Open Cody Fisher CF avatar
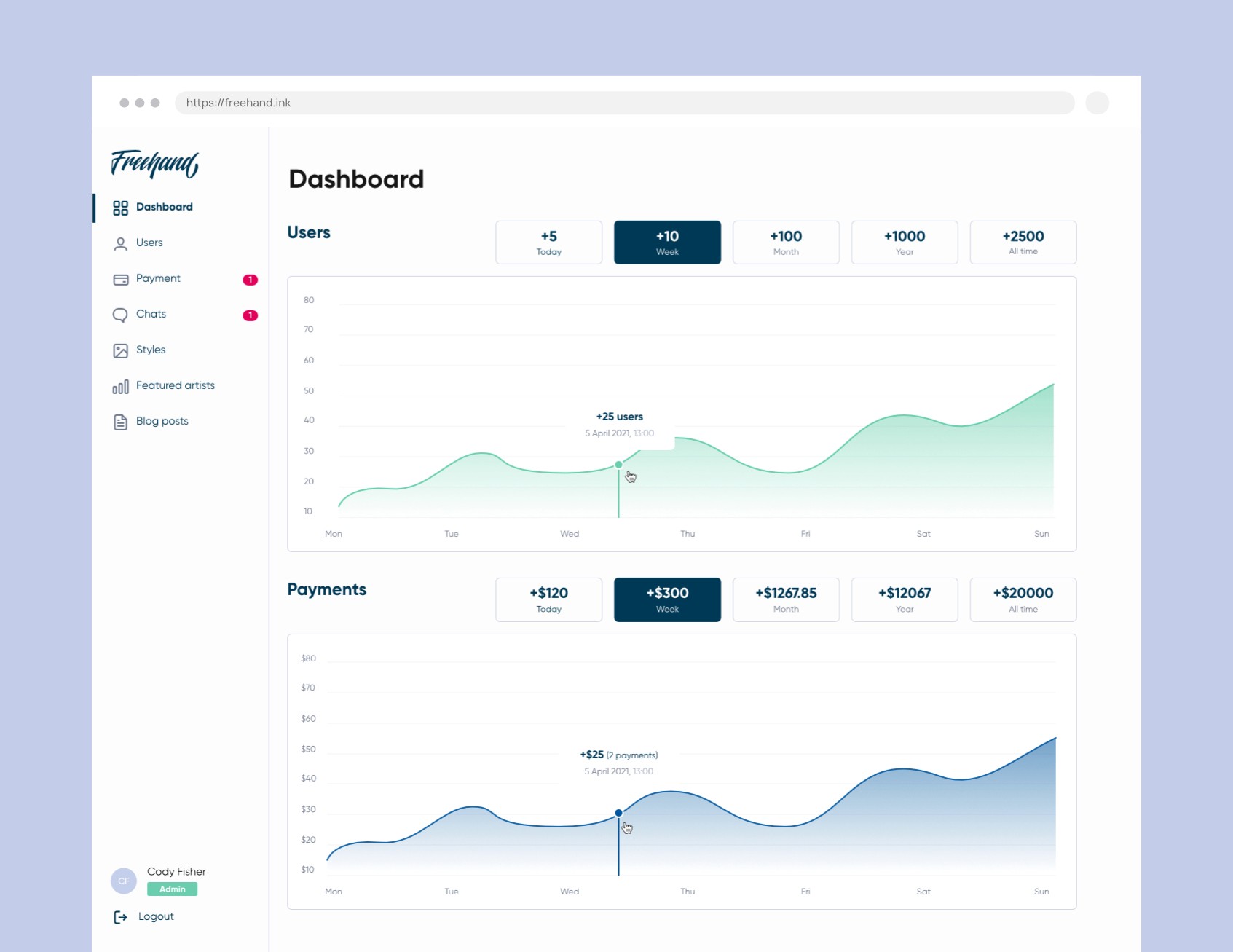 click(x=124, y=881)
